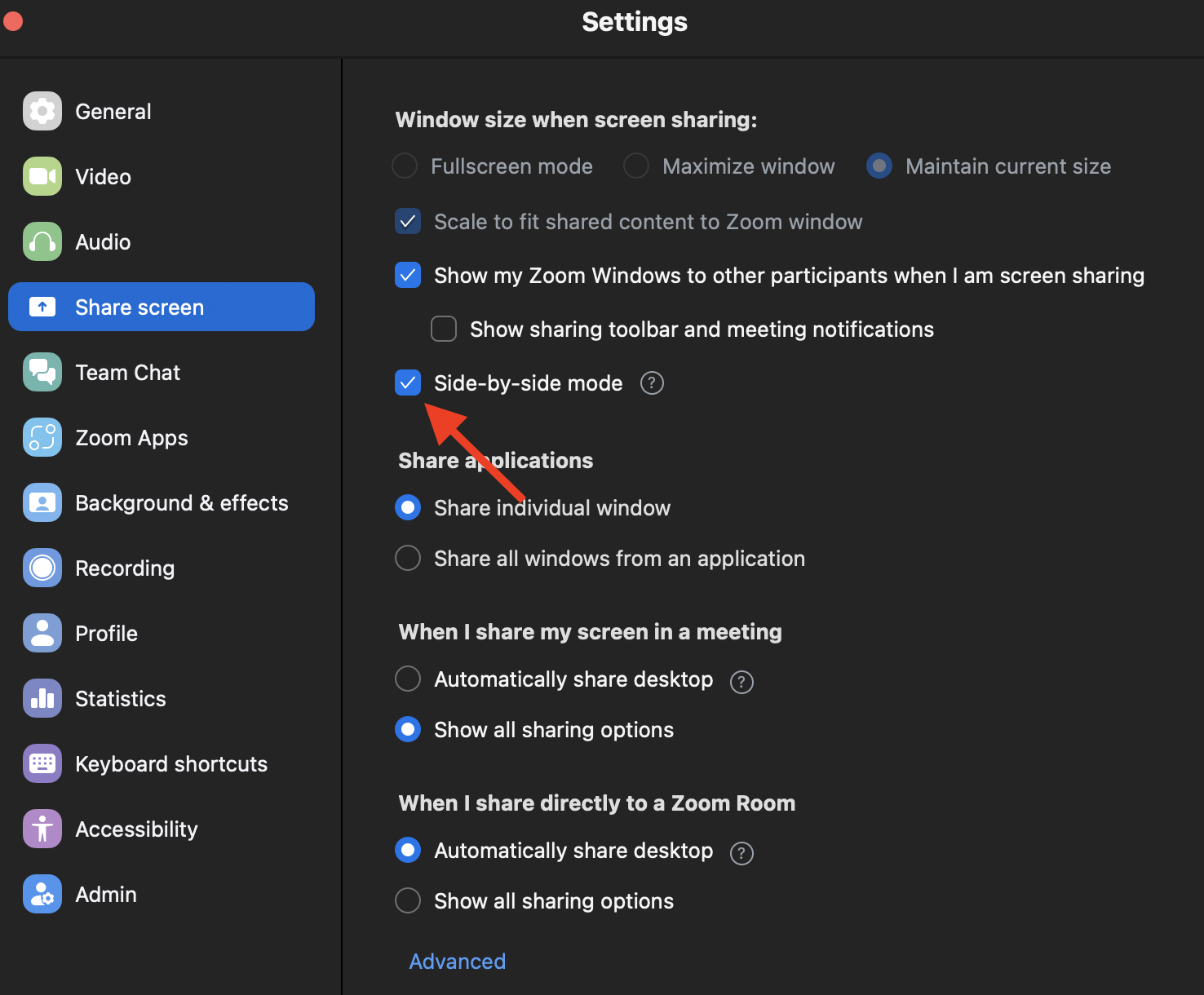Click the Share screen upload icon

click(42, 307)
